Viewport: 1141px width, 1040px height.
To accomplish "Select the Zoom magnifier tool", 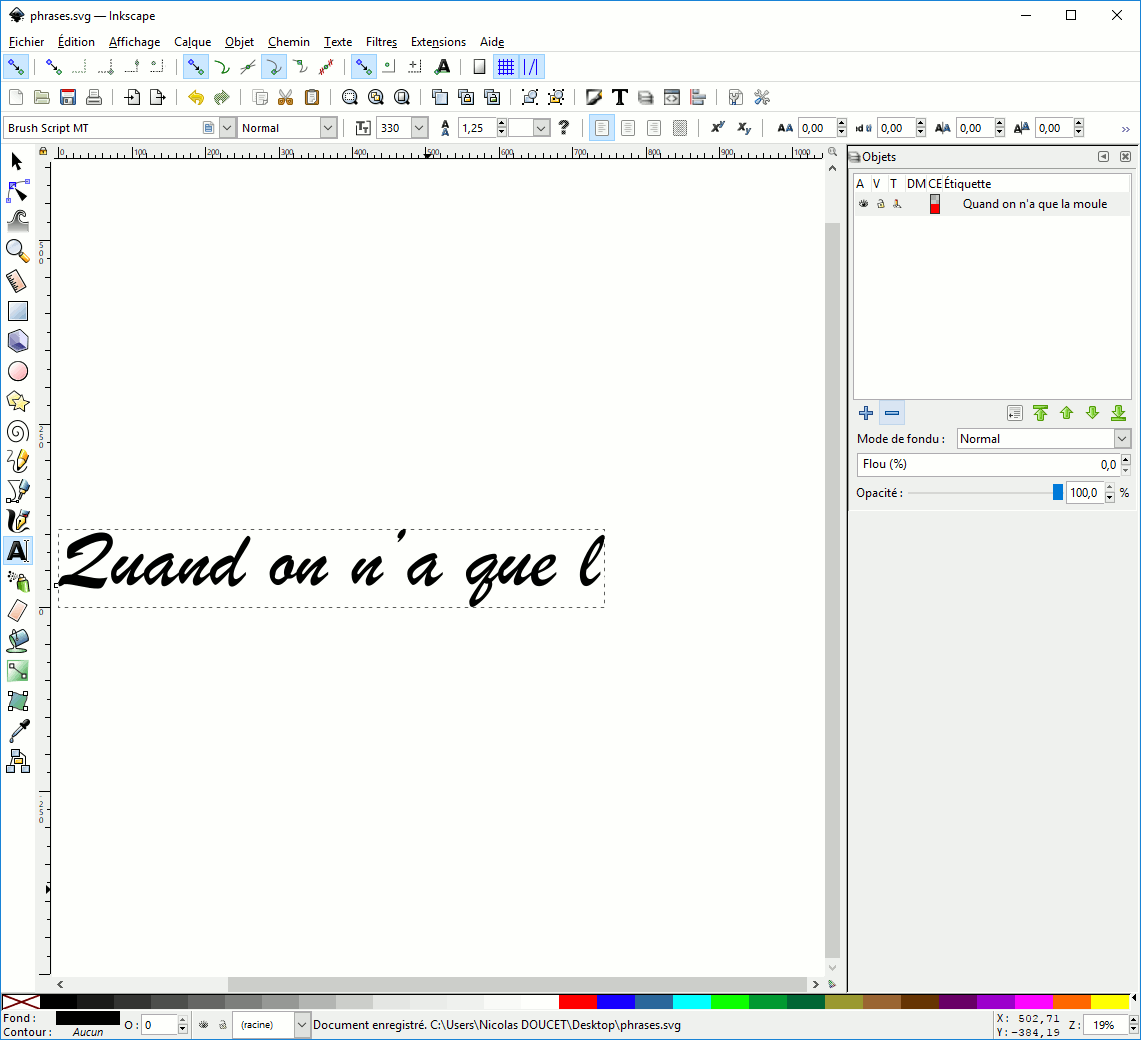I will pos(17,251).
